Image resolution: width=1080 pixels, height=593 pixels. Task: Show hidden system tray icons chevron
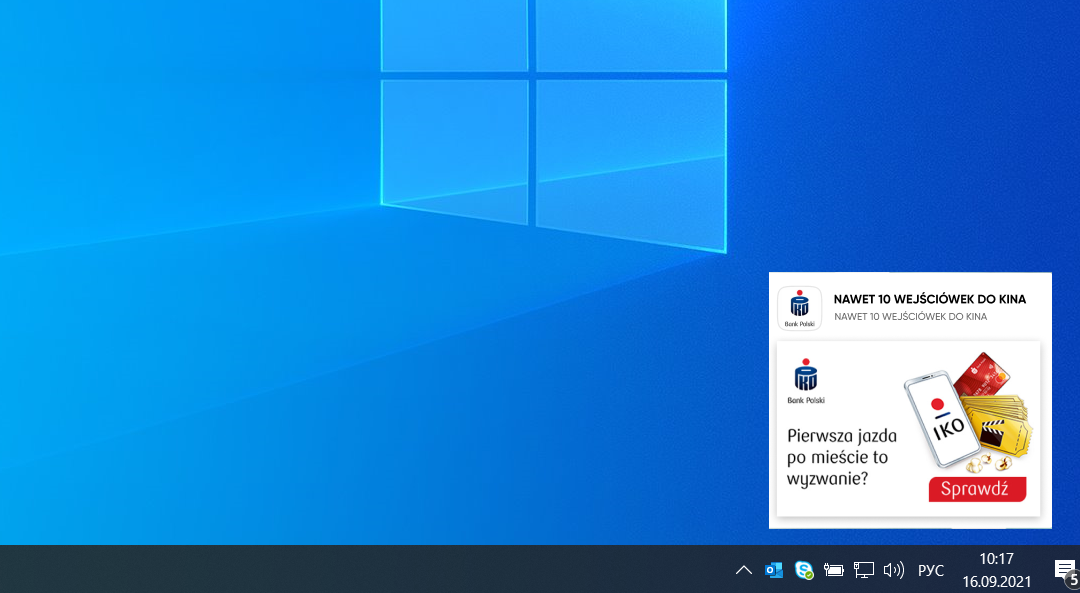[743, 570]
